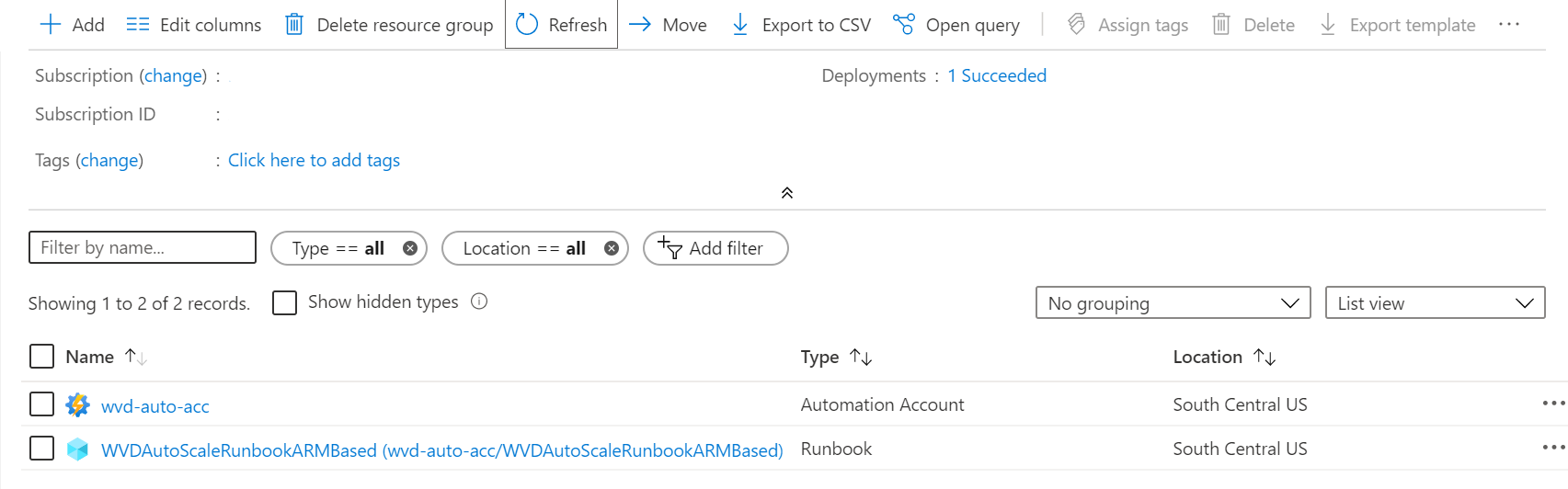This screenshot has width=1568, height=489.
Task: Click the Export to CSV download icon
Action: (740, 25)
